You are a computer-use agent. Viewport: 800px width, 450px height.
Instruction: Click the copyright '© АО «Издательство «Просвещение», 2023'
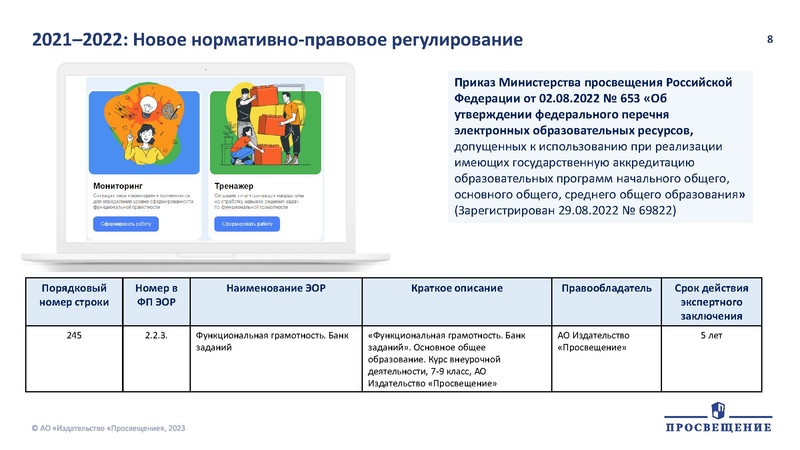108,428
